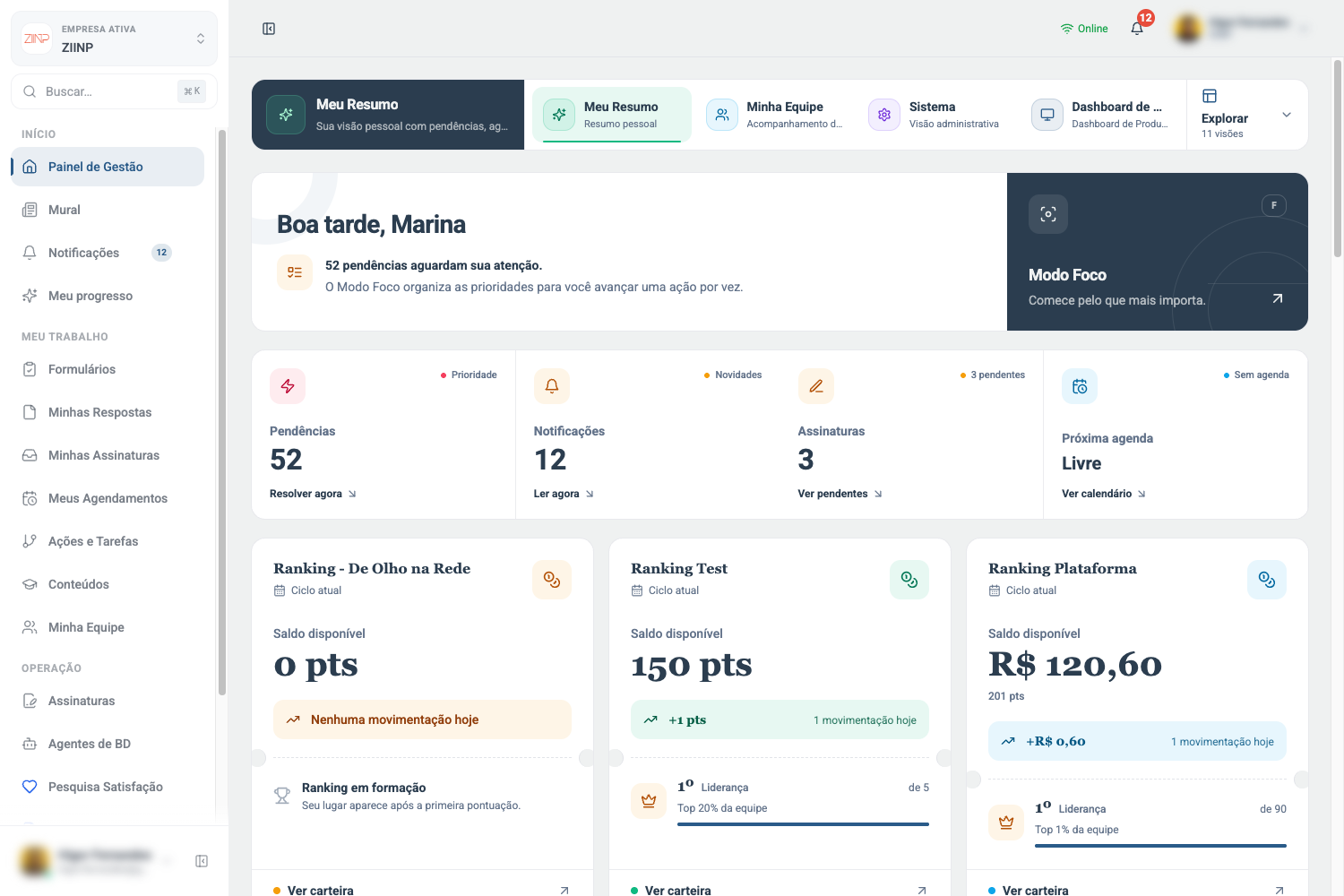
Task: Click Ver calendário link
Action: 1103,494
